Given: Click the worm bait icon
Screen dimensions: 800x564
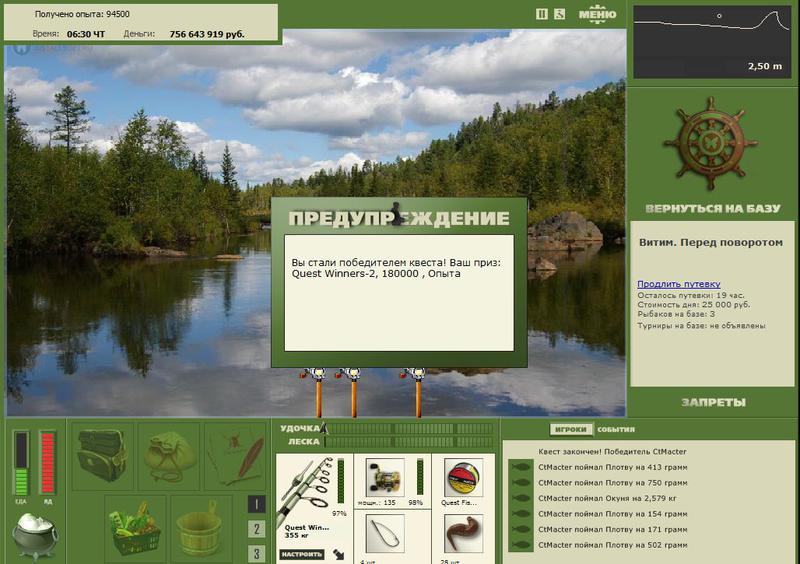Looking at the screenshot, I should coord(463,534).
